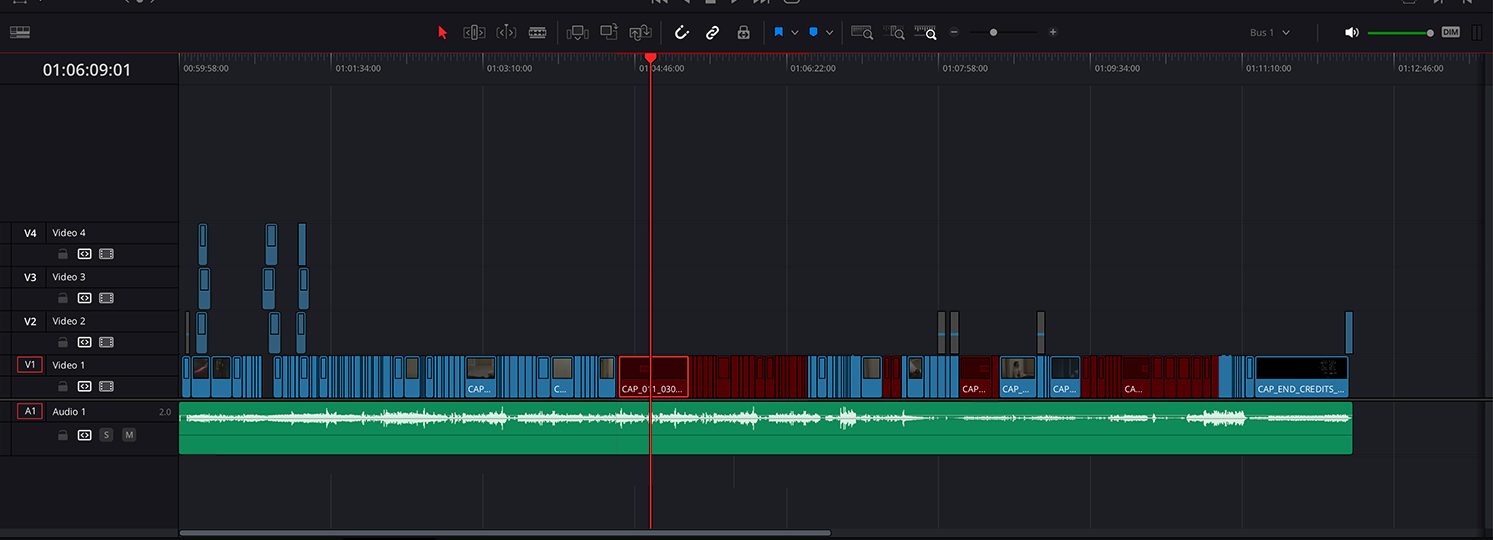Screen dimensions: 1493x540
Task: Disable Video 3 track filmstrip icon
Action: [x=106, y=298]
